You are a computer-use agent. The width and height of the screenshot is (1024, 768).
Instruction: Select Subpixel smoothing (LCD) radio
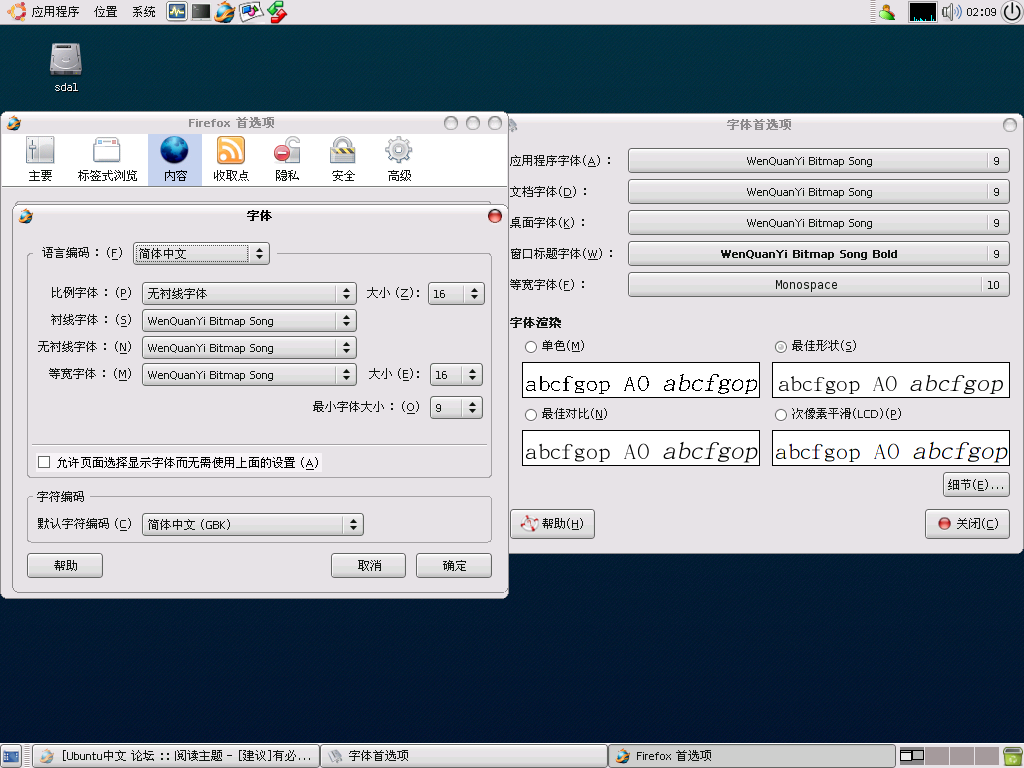click(780, 415)
